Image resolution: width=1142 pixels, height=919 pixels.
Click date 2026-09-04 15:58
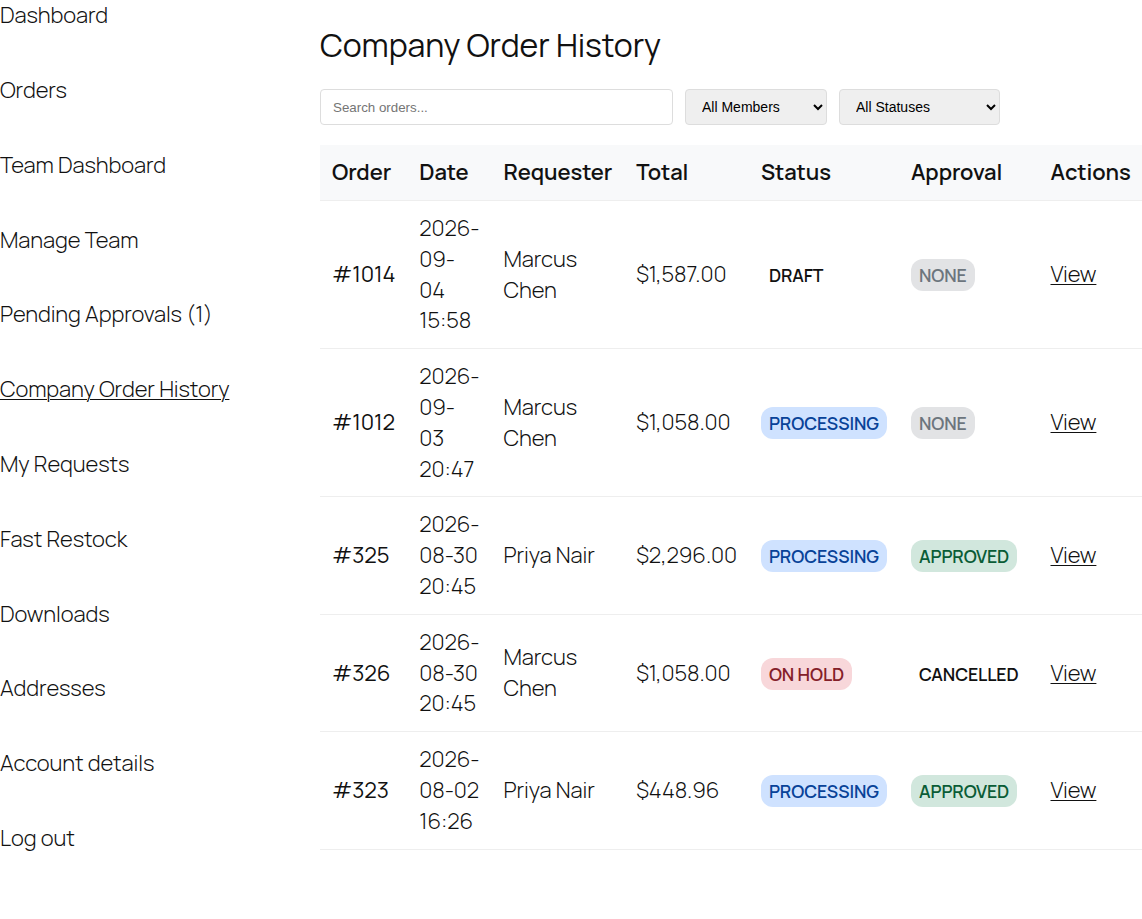449,275
